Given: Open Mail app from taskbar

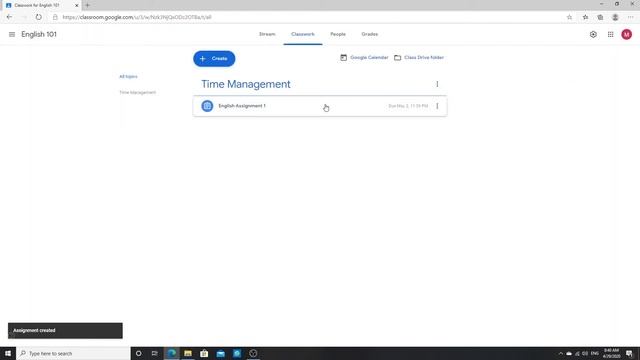Looking at the screenshot, I should [x=220, y=353].
